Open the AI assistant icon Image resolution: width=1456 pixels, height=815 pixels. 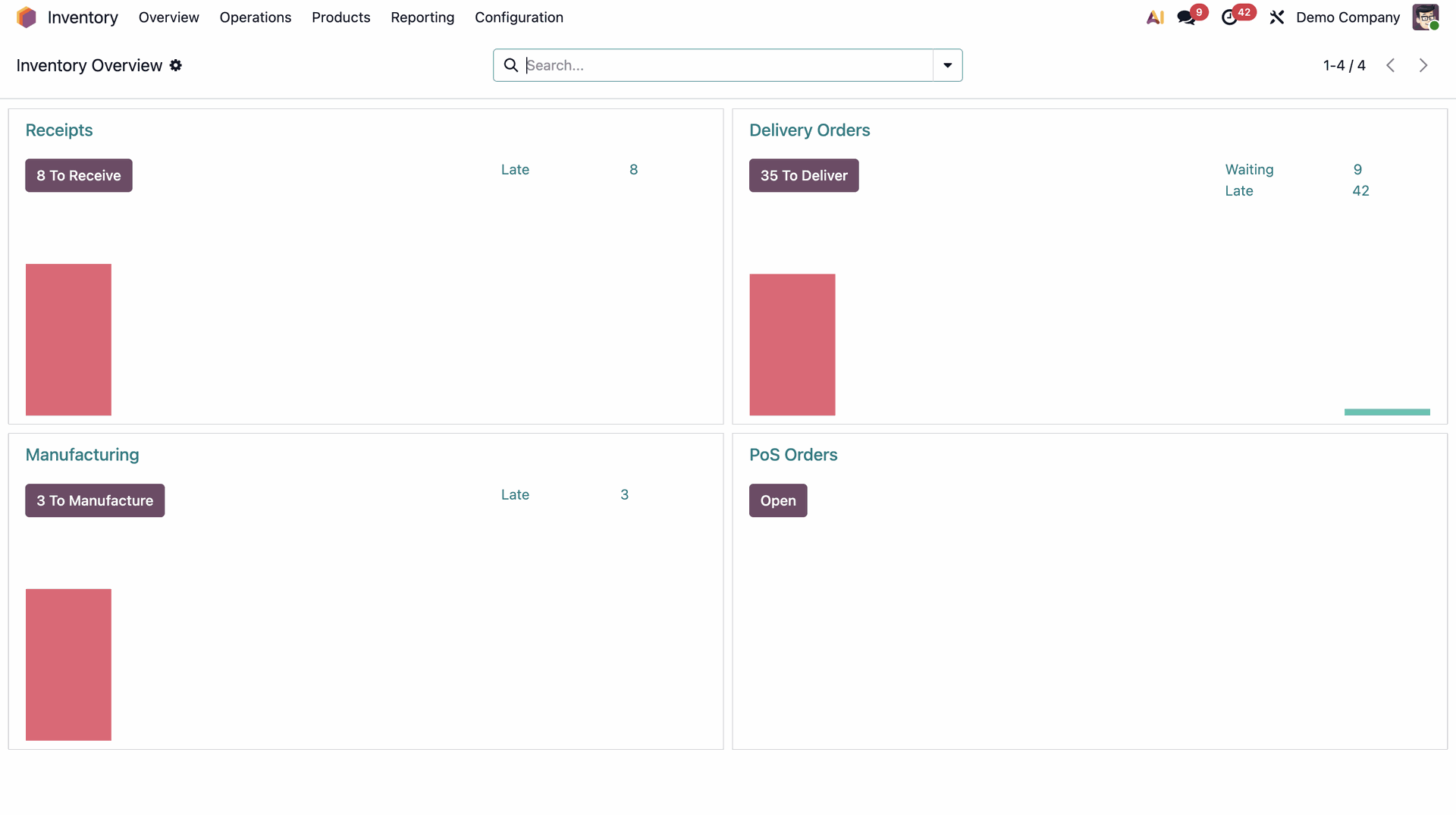(x=1155, y=17)
